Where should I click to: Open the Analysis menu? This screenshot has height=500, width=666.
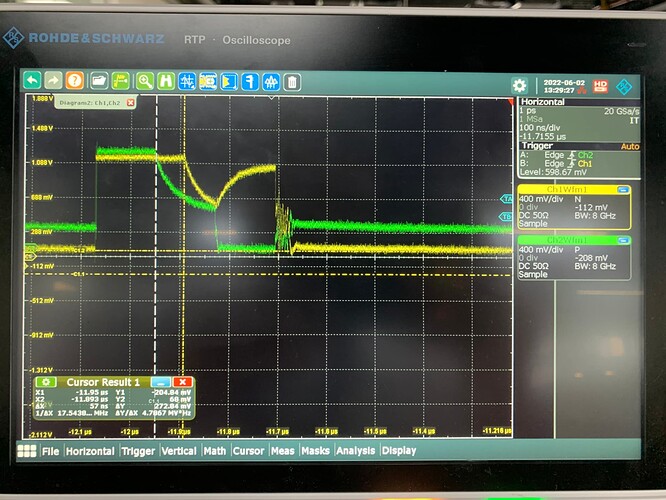click(356, 450)
